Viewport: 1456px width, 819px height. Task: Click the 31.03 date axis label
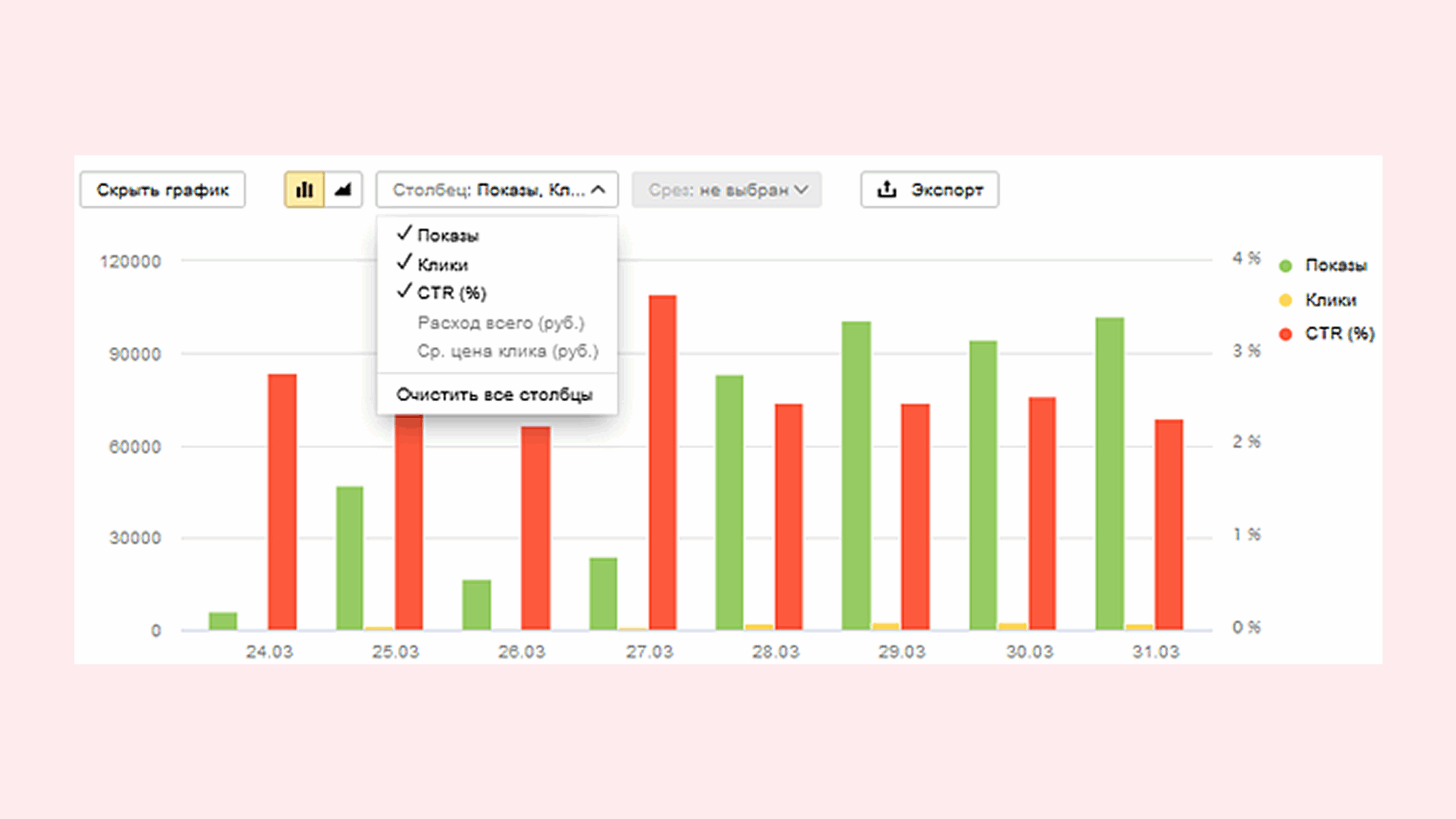coord(1156,652)
